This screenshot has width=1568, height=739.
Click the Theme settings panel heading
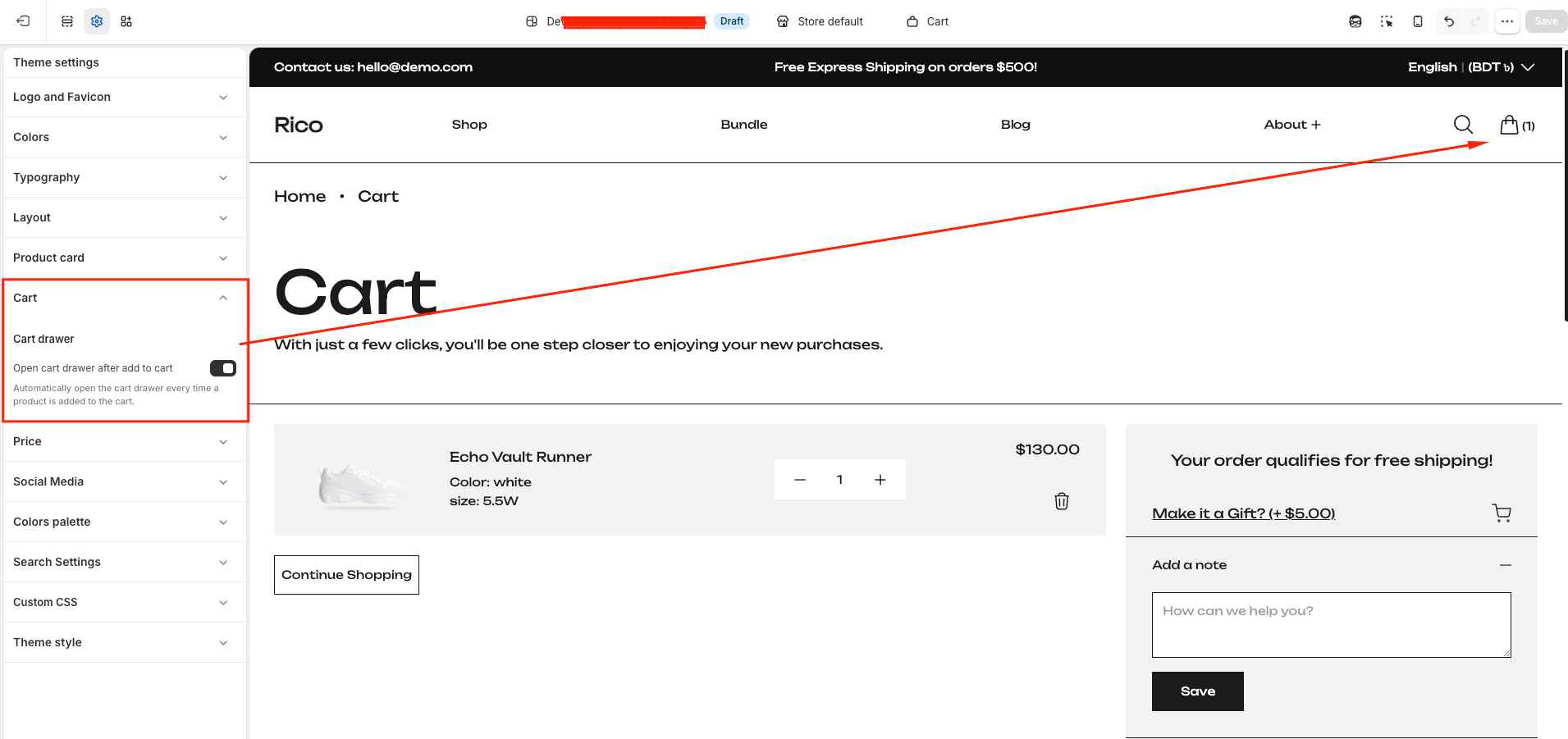56,62
